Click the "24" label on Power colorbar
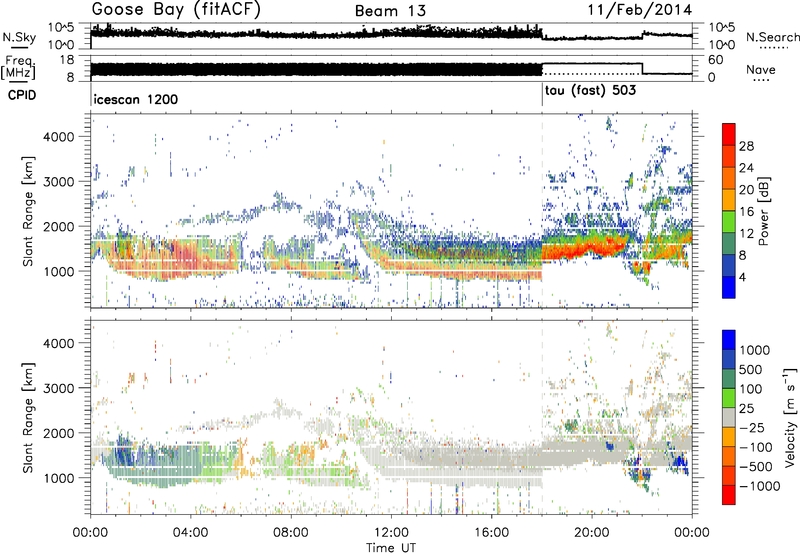The height and width of the screenshot is (554, 800). (746, 168)
